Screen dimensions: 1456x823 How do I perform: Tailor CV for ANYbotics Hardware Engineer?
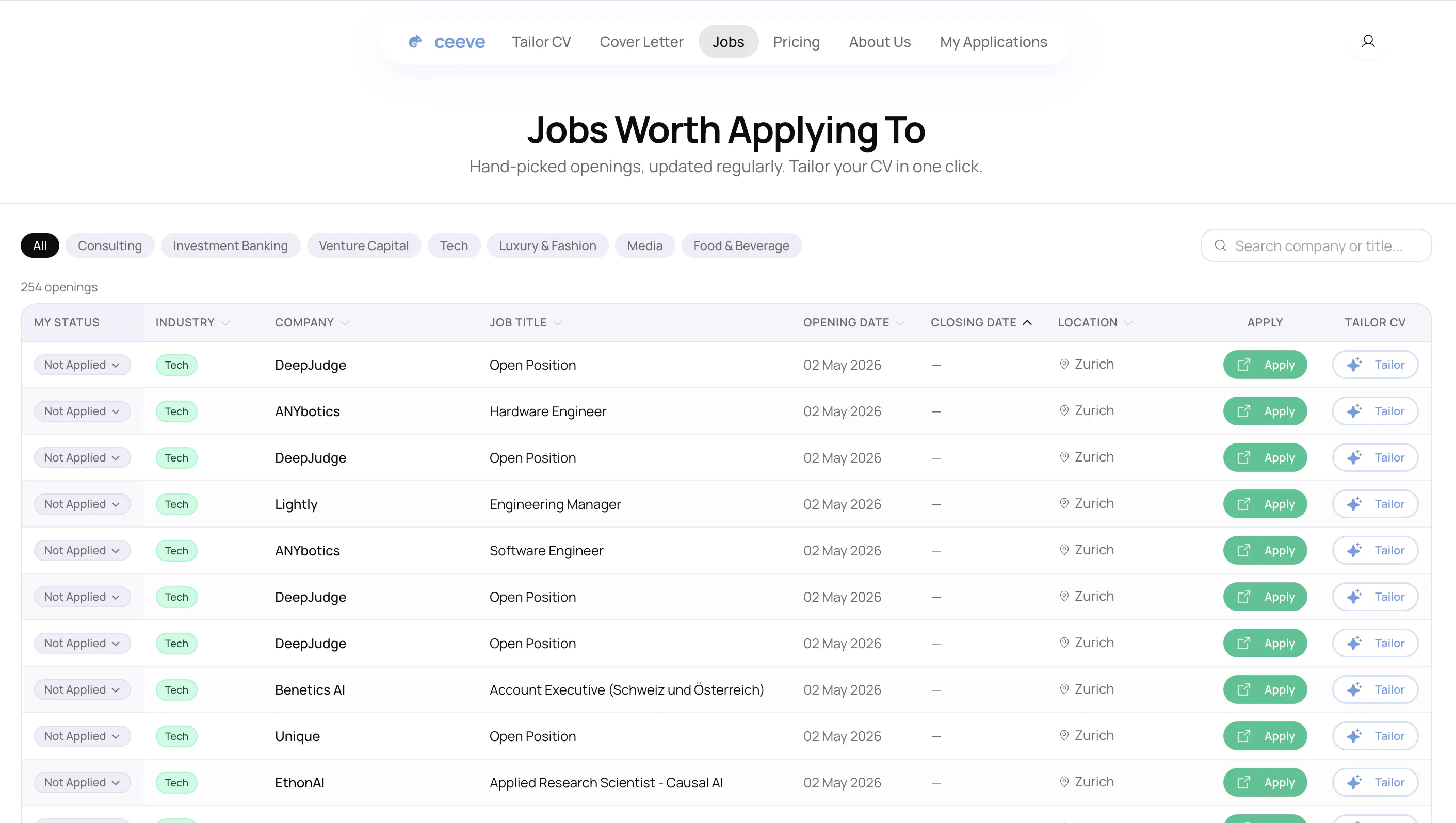pos(1374,411)
